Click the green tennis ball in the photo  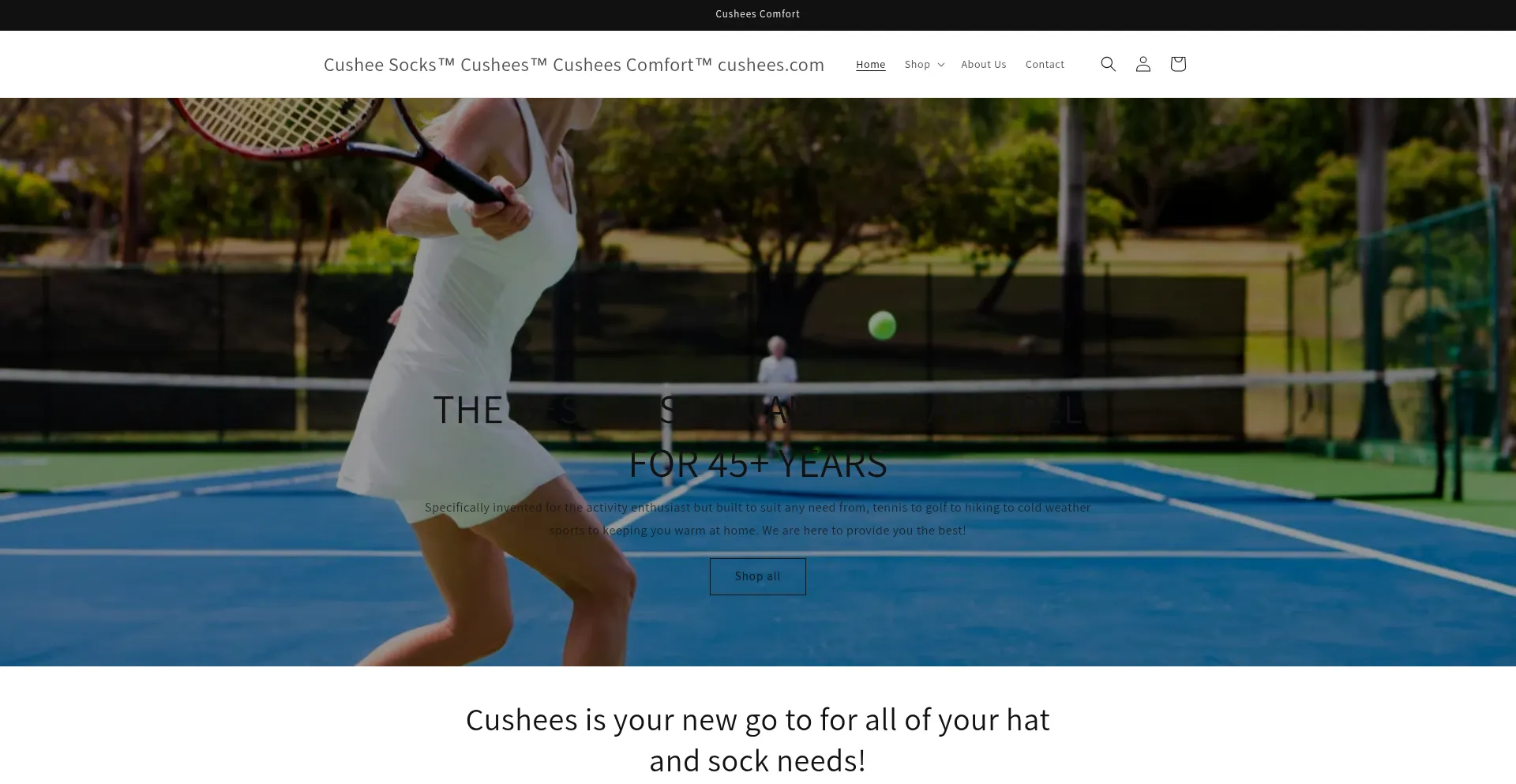point(882,325)
